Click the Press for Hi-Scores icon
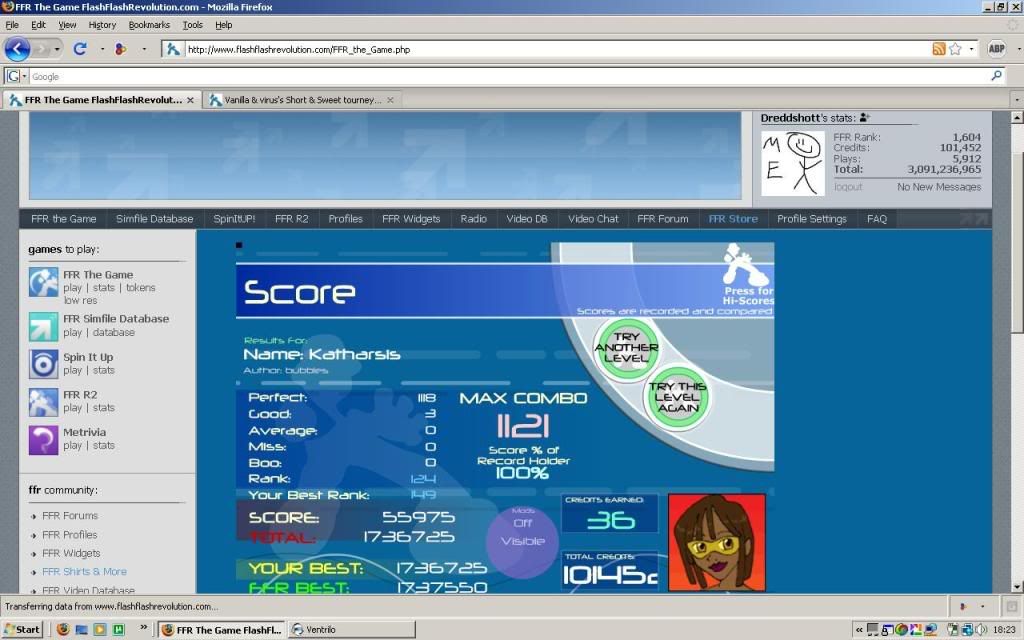1024x640 pixels. coord(746,270)
